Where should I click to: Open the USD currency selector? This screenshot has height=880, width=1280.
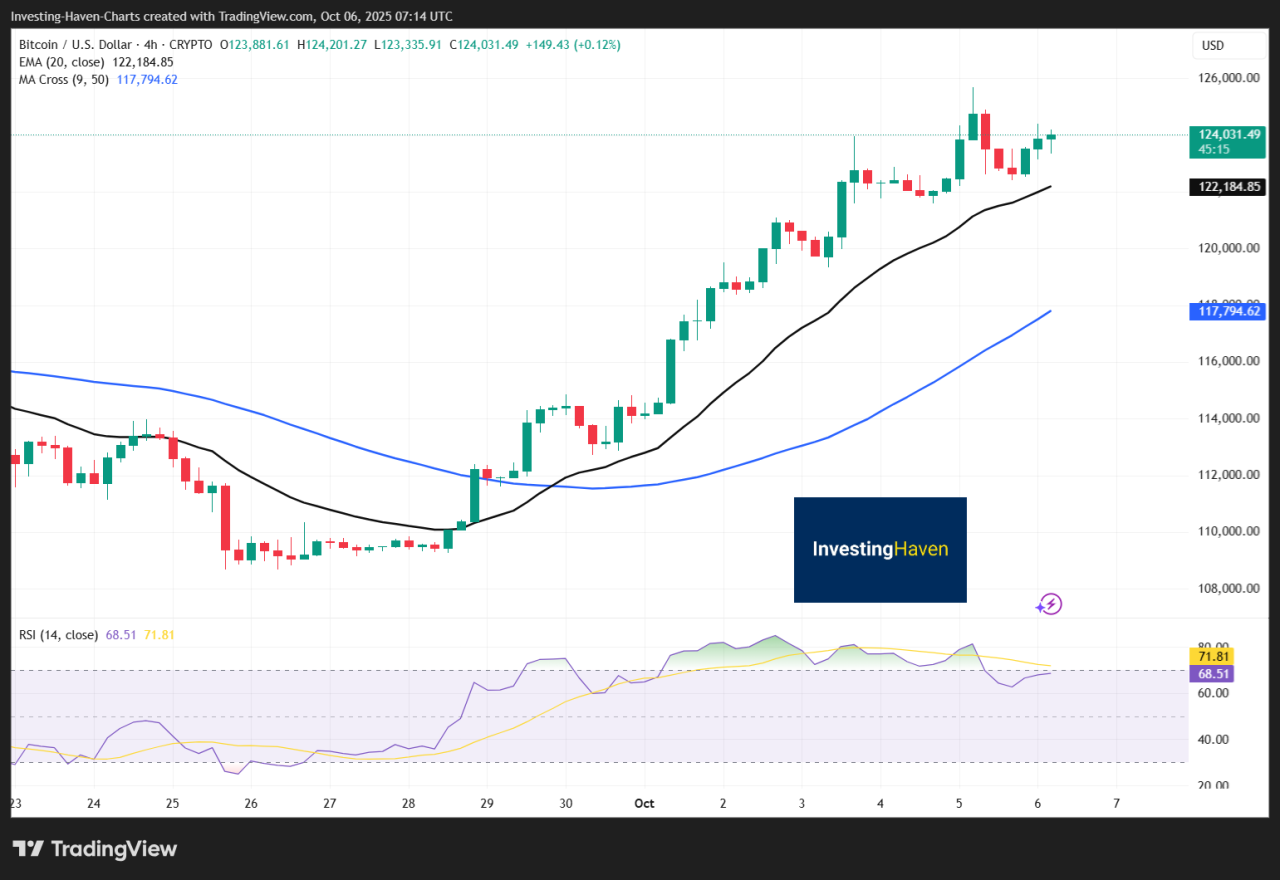[1212, 45]
